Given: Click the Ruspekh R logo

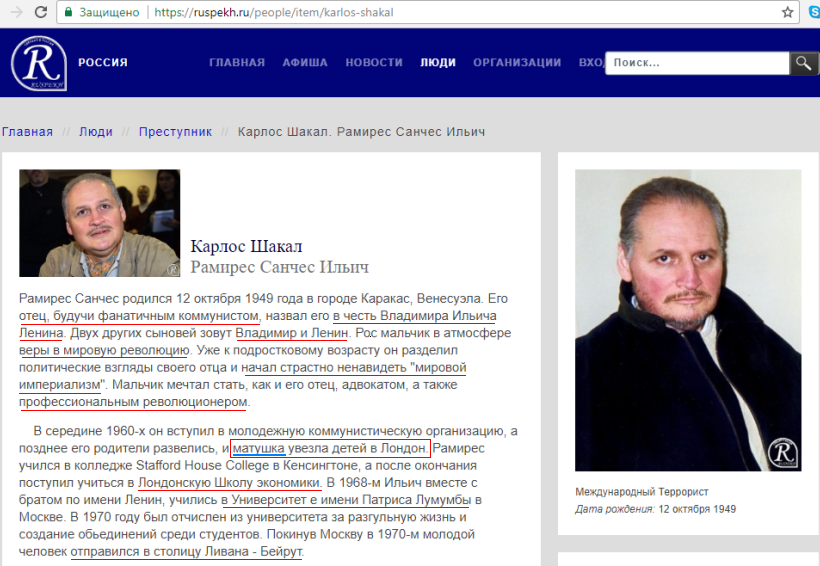Looking at the screenshot, I should point(39,63).
